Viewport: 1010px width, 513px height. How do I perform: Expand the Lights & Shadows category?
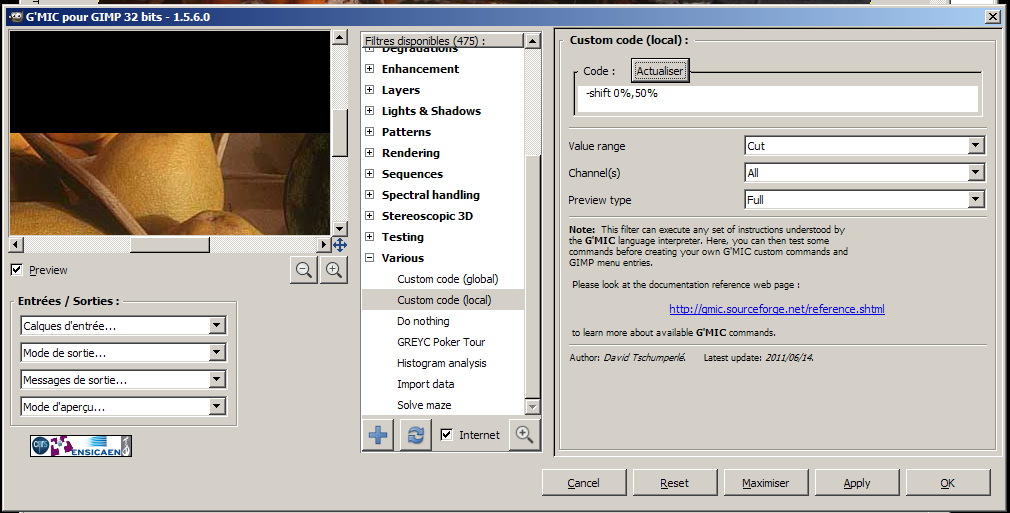tap(370, 110)
